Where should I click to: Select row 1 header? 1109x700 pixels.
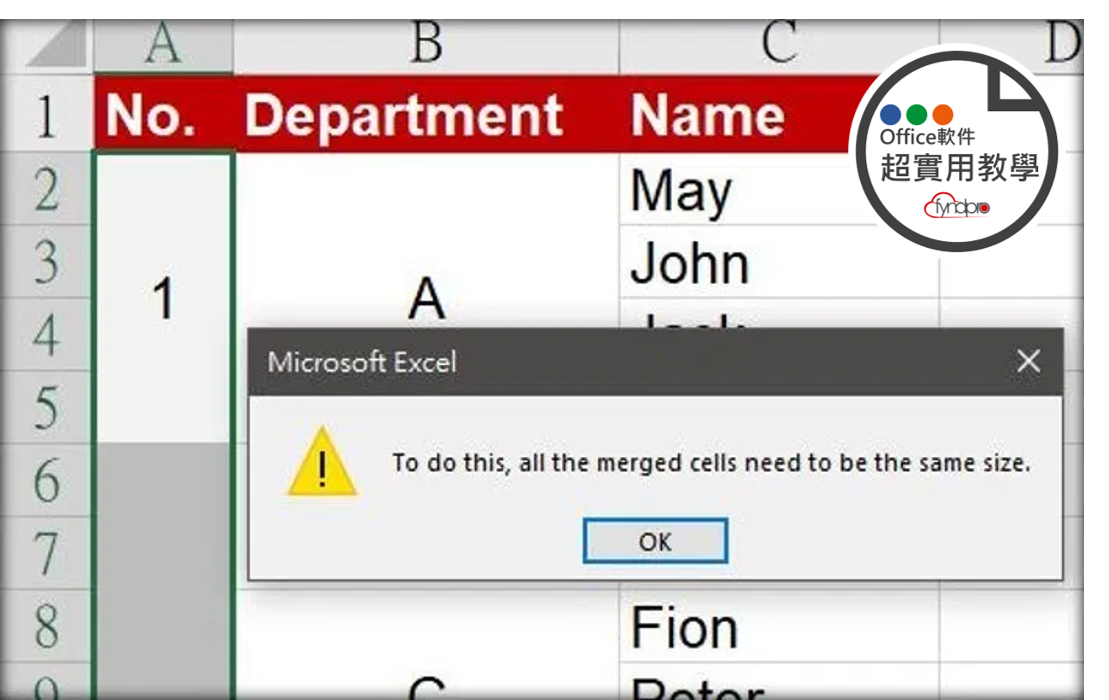(47, 114)
